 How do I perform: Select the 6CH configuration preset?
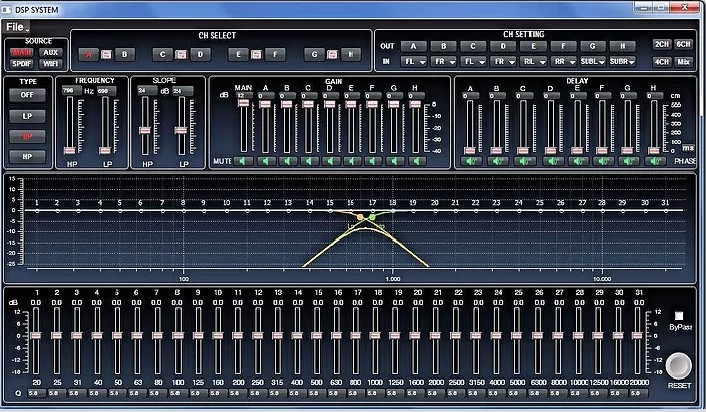[683, 45]
